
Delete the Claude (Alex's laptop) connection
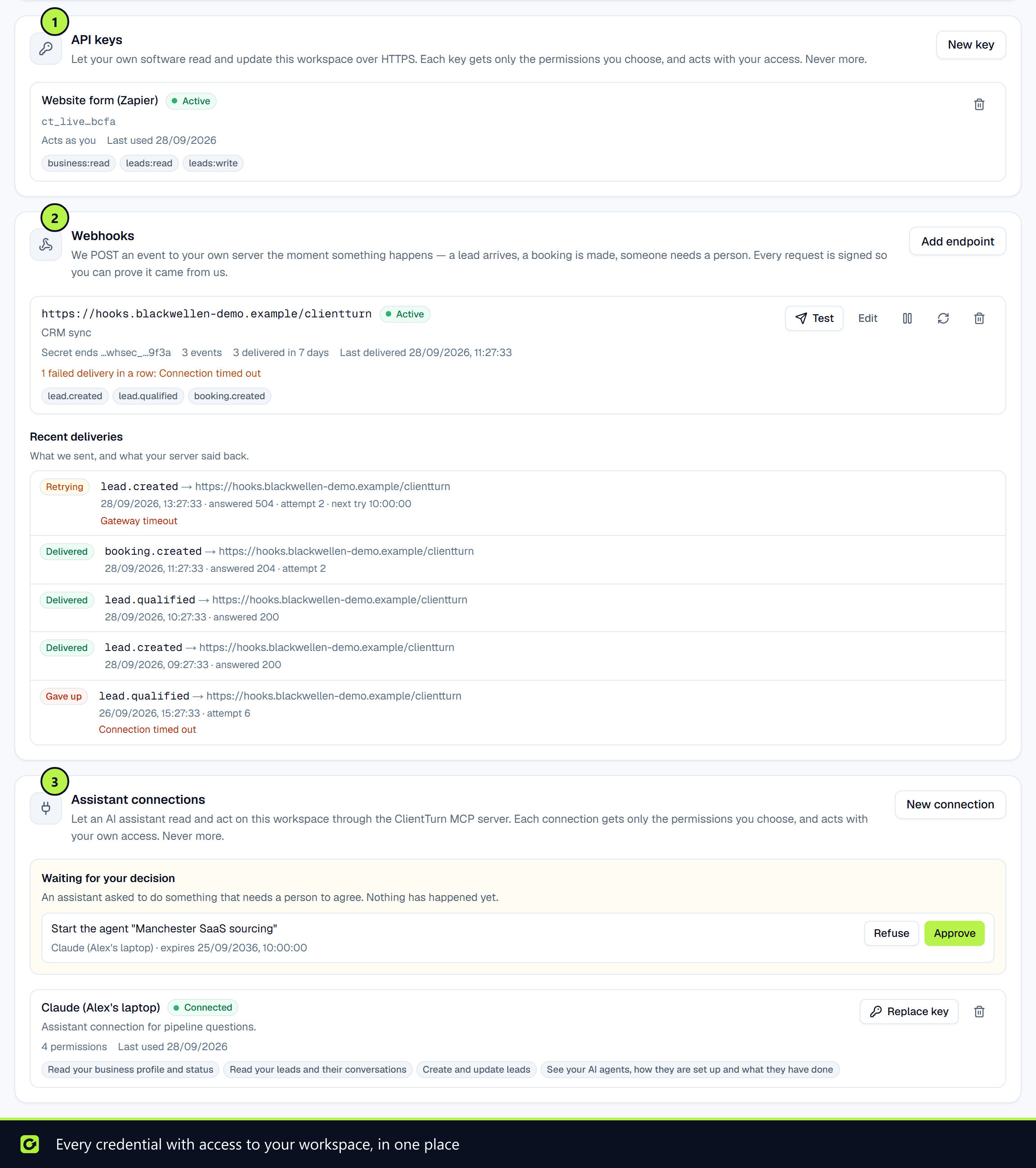(979, 1012)
